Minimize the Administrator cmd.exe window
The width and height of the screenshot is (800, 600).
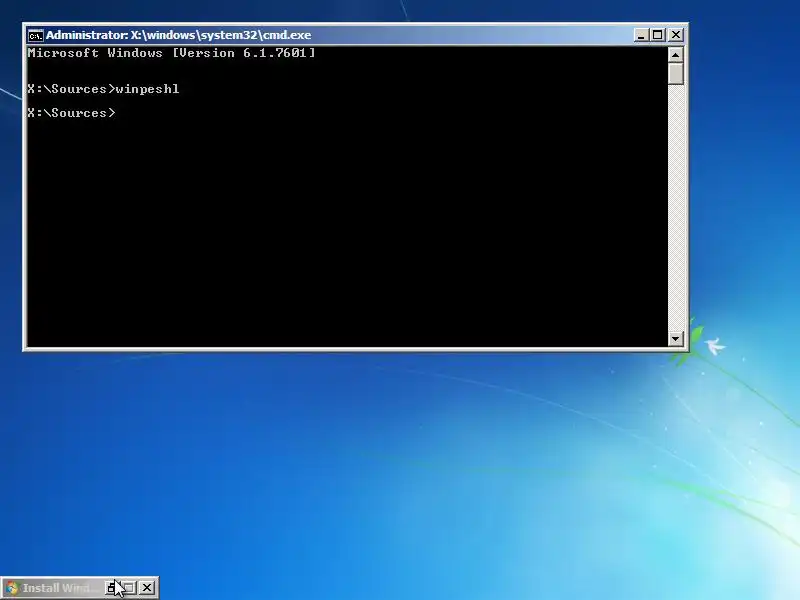click(x=641, y=35)
